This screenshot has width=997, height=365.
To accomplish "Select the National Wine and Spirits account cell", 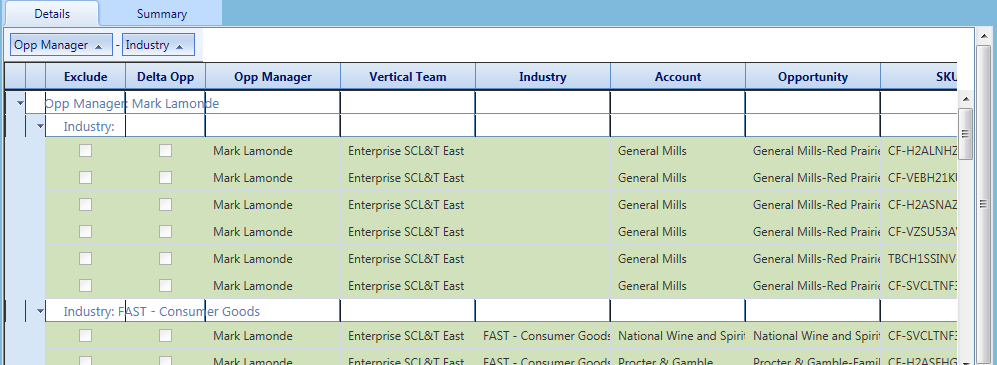I will click(678, 336).
